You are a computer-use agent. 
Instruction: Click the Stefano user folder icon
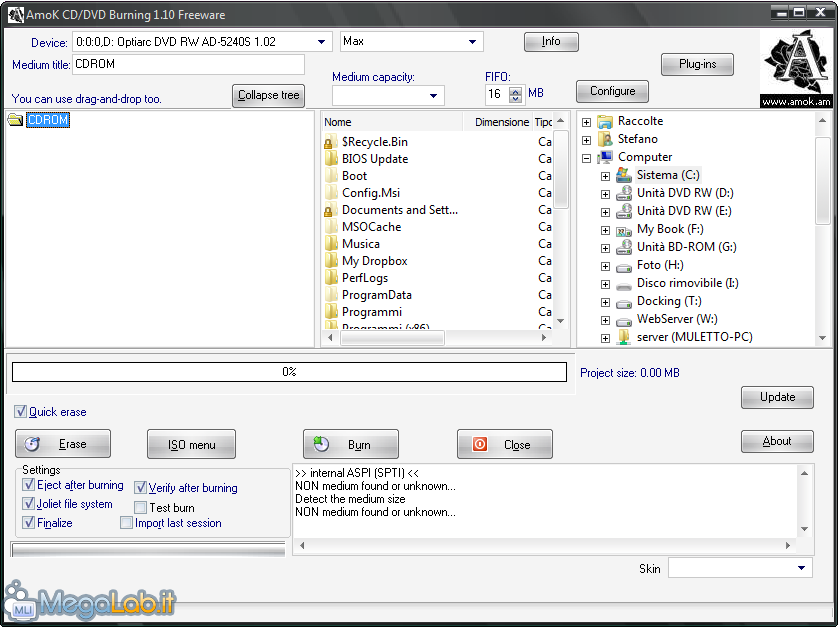[x=605, y=139]
